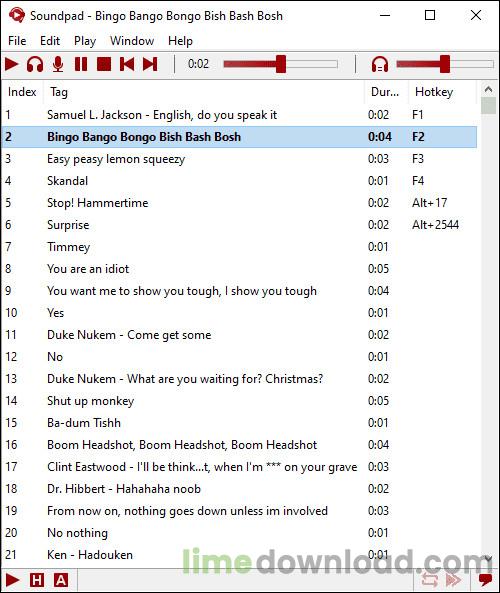Select "Samuel L. Jackson - English, do you speak it"
This screenshot has width=500, height=593.
pyautogui.click(x=239, y=115)
